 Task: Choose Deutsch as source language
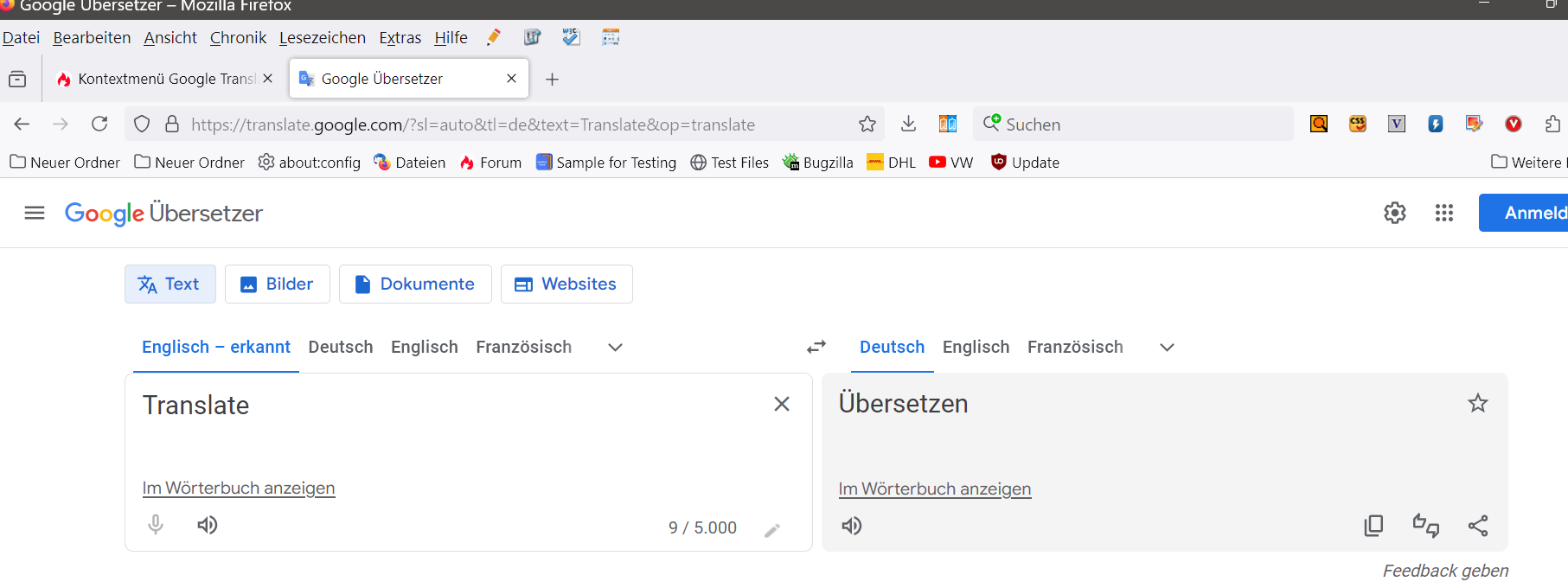tap(341, 347)
